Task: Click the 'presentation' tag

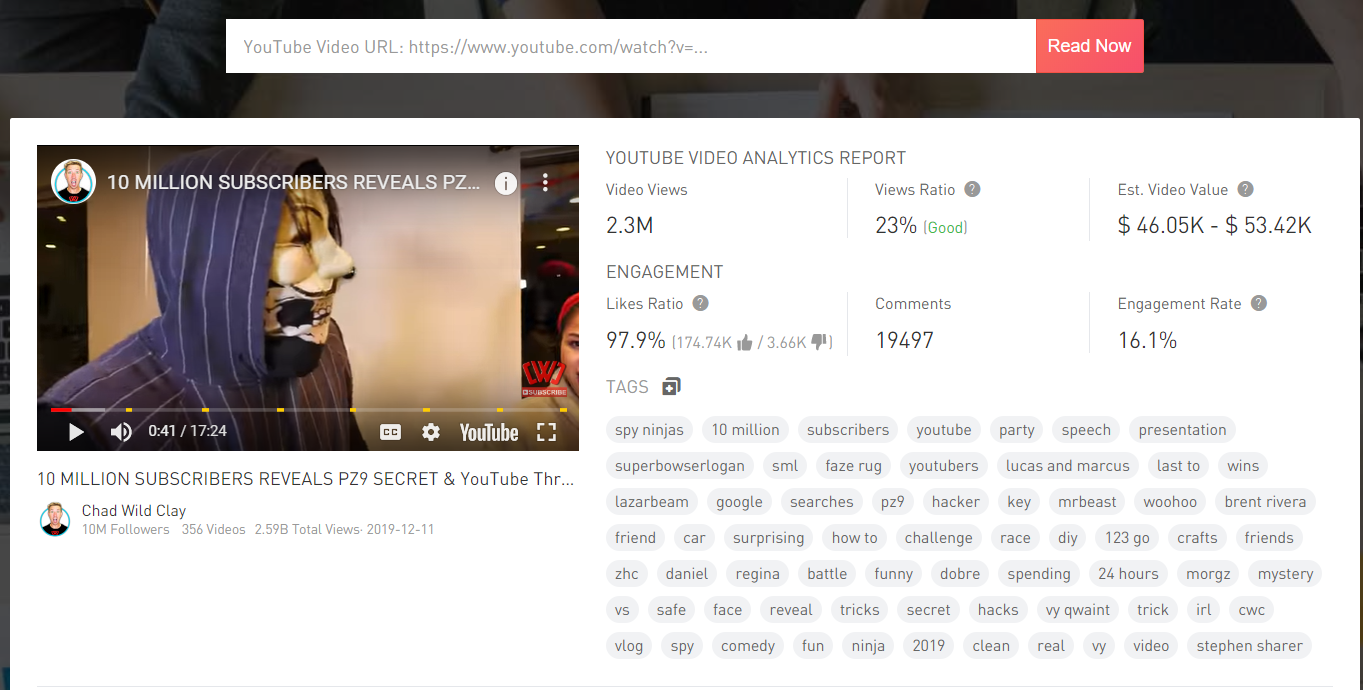Action: coord(1182,430)
